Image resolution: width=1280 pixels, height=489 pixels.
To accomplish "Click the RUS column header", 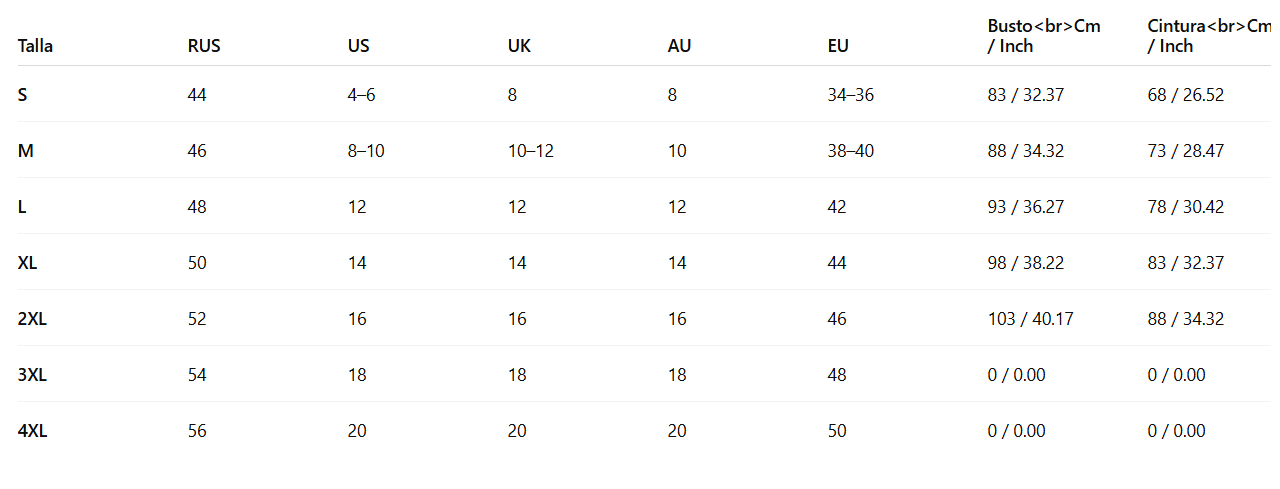I will [x=204, y=46].
